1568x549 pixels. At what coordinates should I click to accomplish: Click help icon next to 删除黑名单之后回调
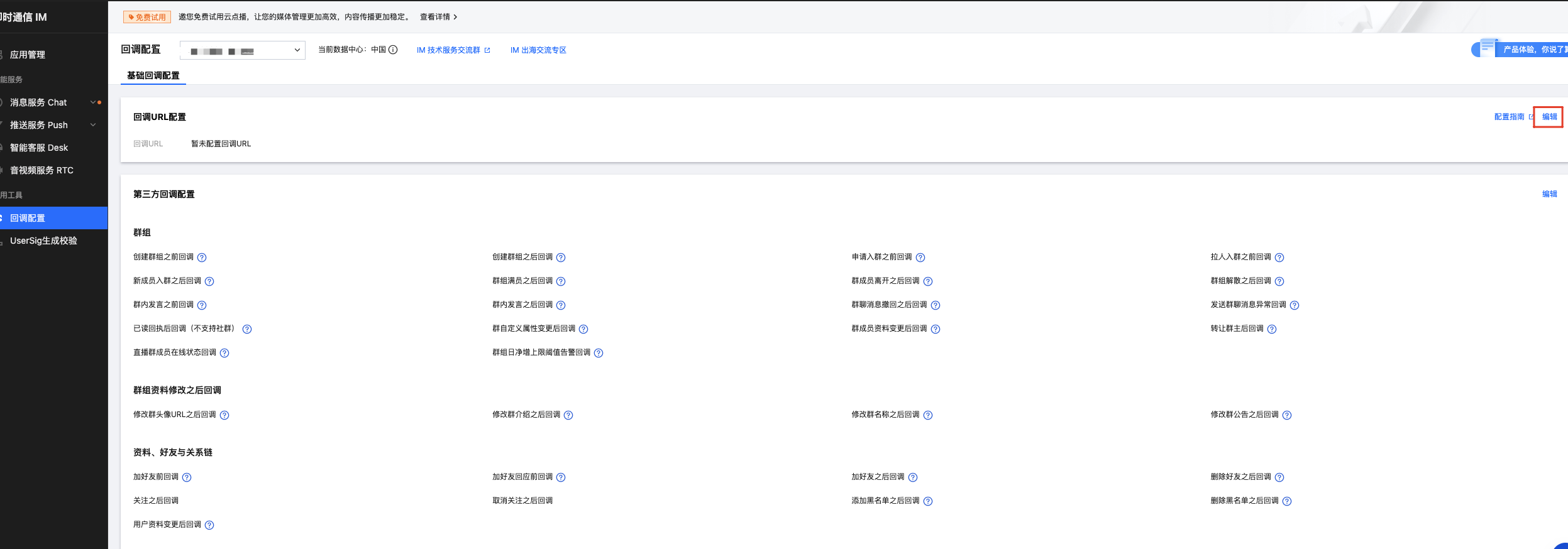coord(1287,501)
